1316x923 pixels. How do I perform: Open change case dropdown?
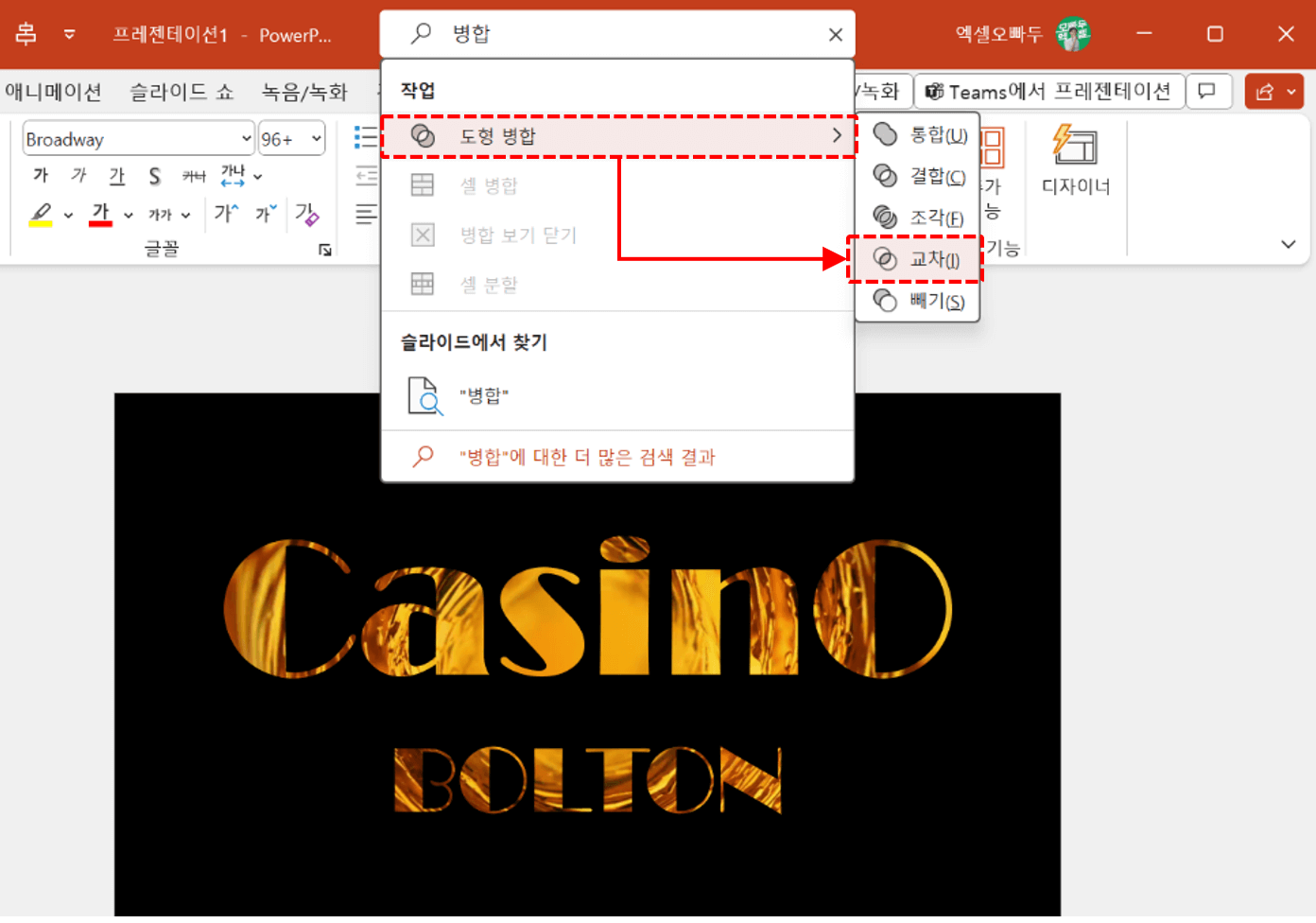169,215
